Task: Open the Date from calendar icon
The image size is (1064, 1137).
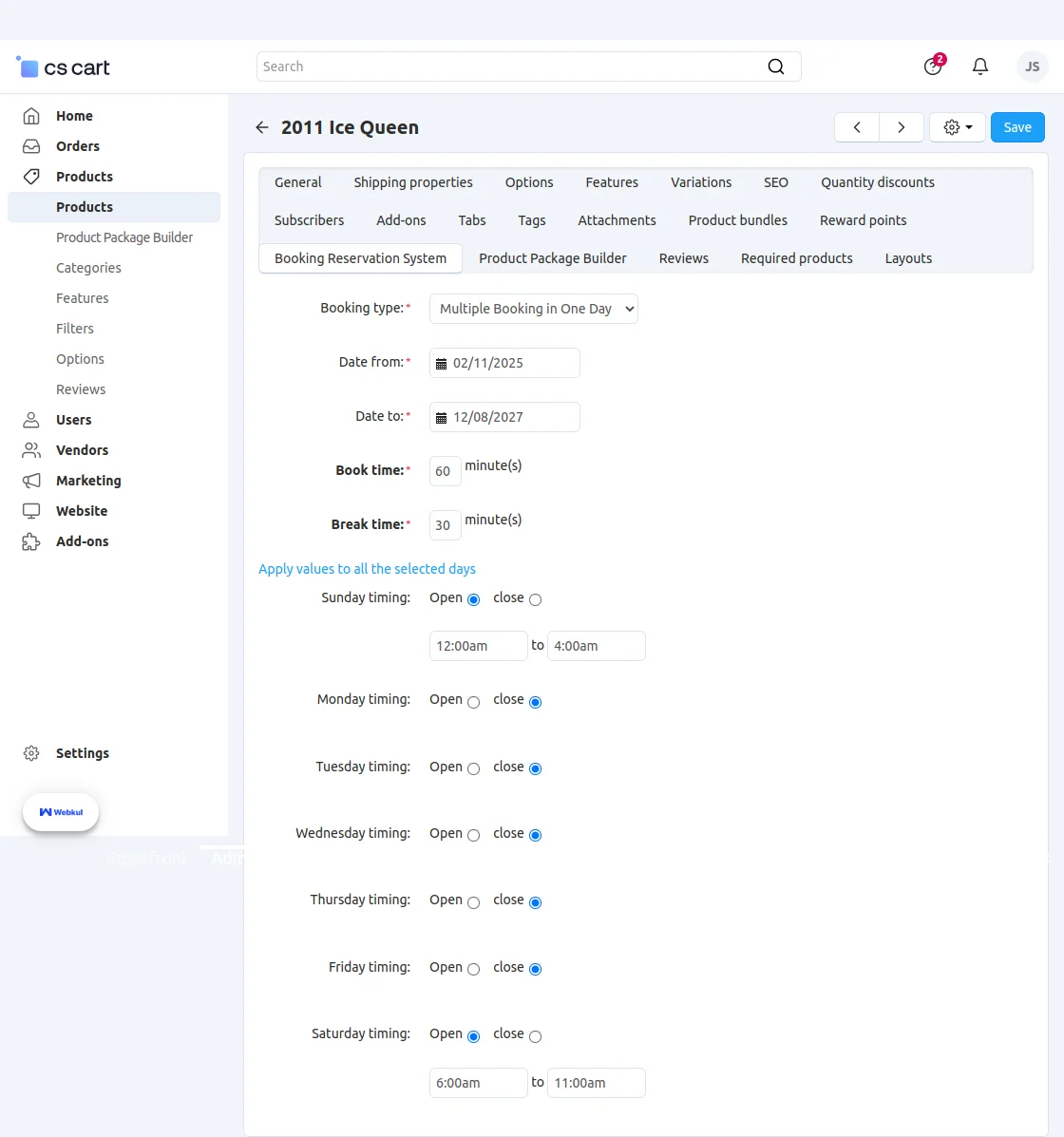Action: [441, 363]
